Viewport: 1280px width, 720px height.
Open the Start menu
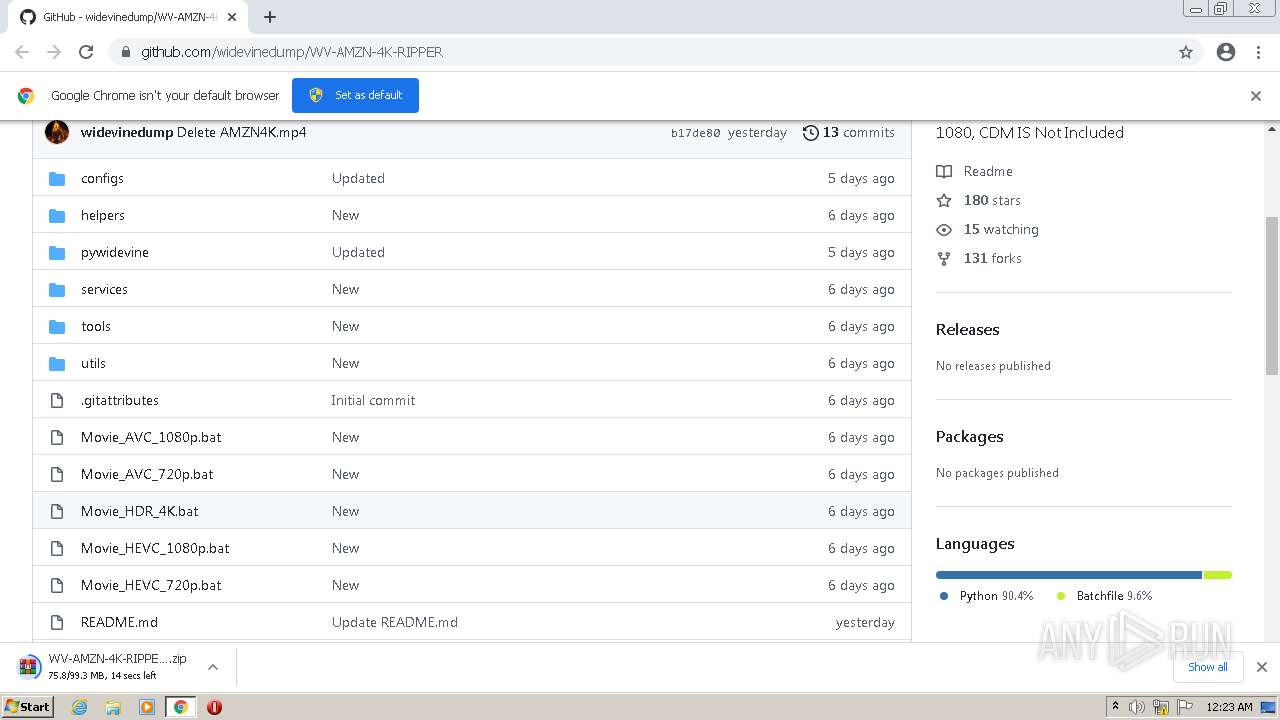coord(27,707)
